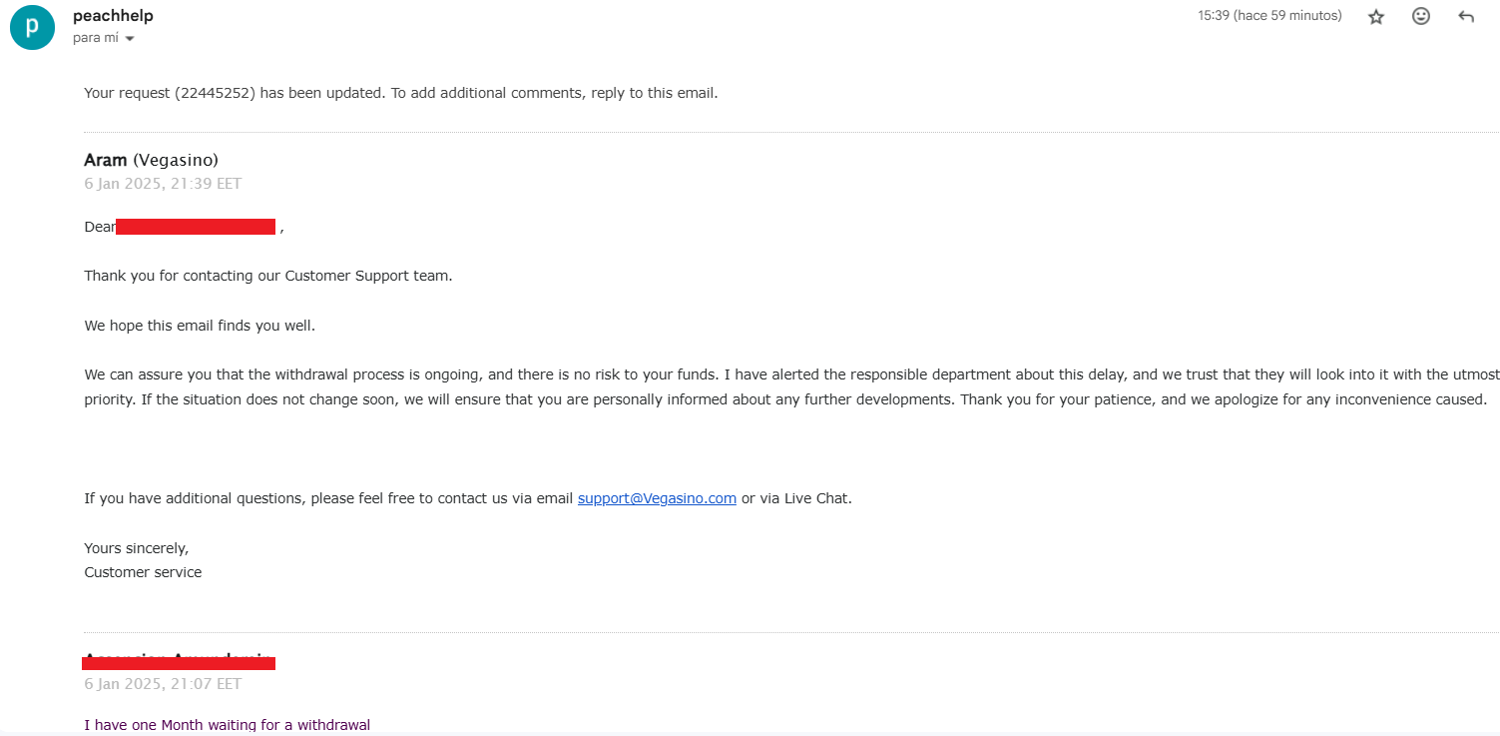The height and width of the screenshot is (736, 1500).
Task: Click the '6 Jan 2025, 21:07 EET' date
Action: [163, 684]
